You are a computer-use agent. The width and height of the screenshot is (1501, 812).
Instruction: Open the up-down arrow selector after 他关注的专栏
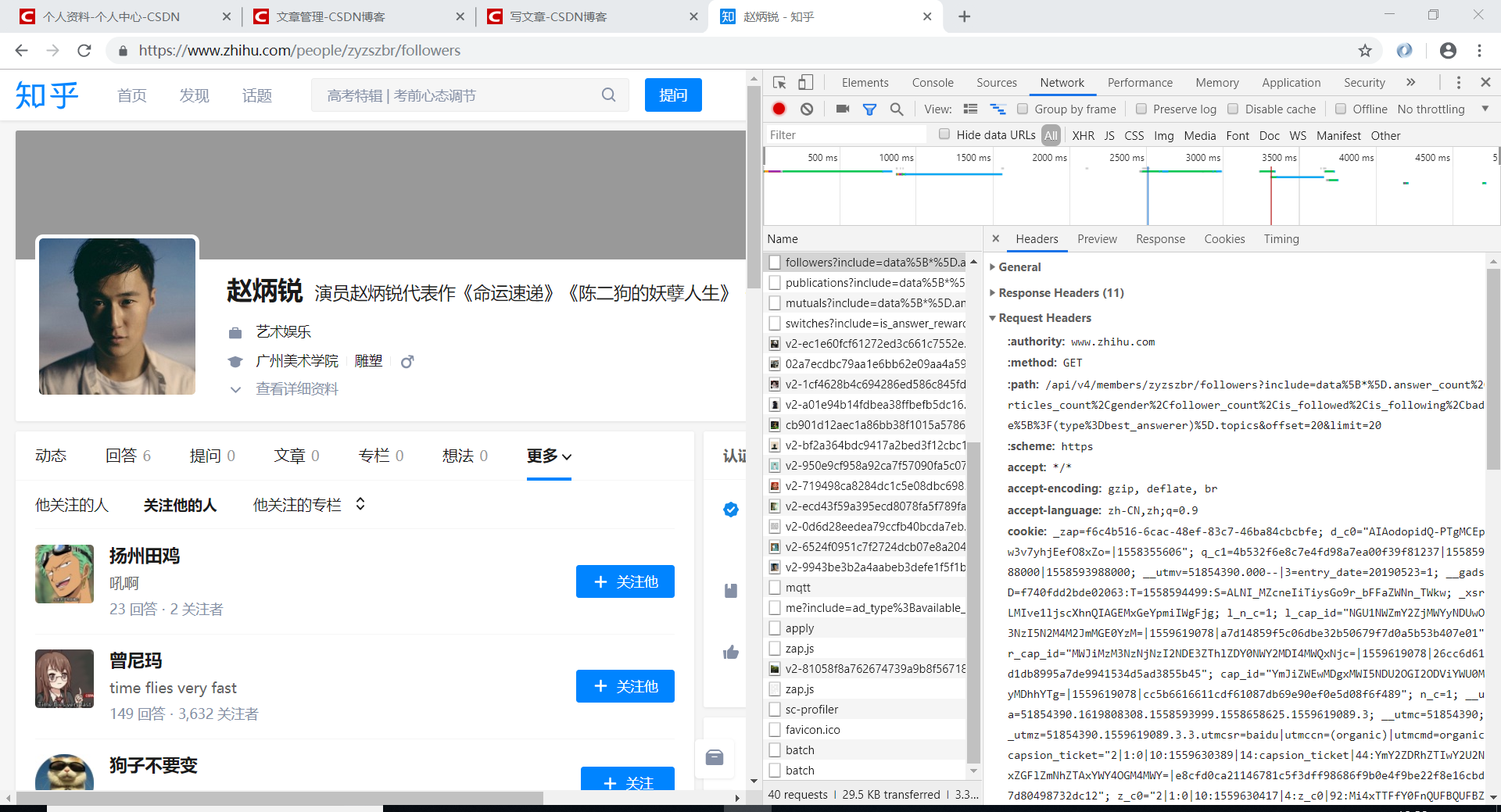tap(360, 504)
